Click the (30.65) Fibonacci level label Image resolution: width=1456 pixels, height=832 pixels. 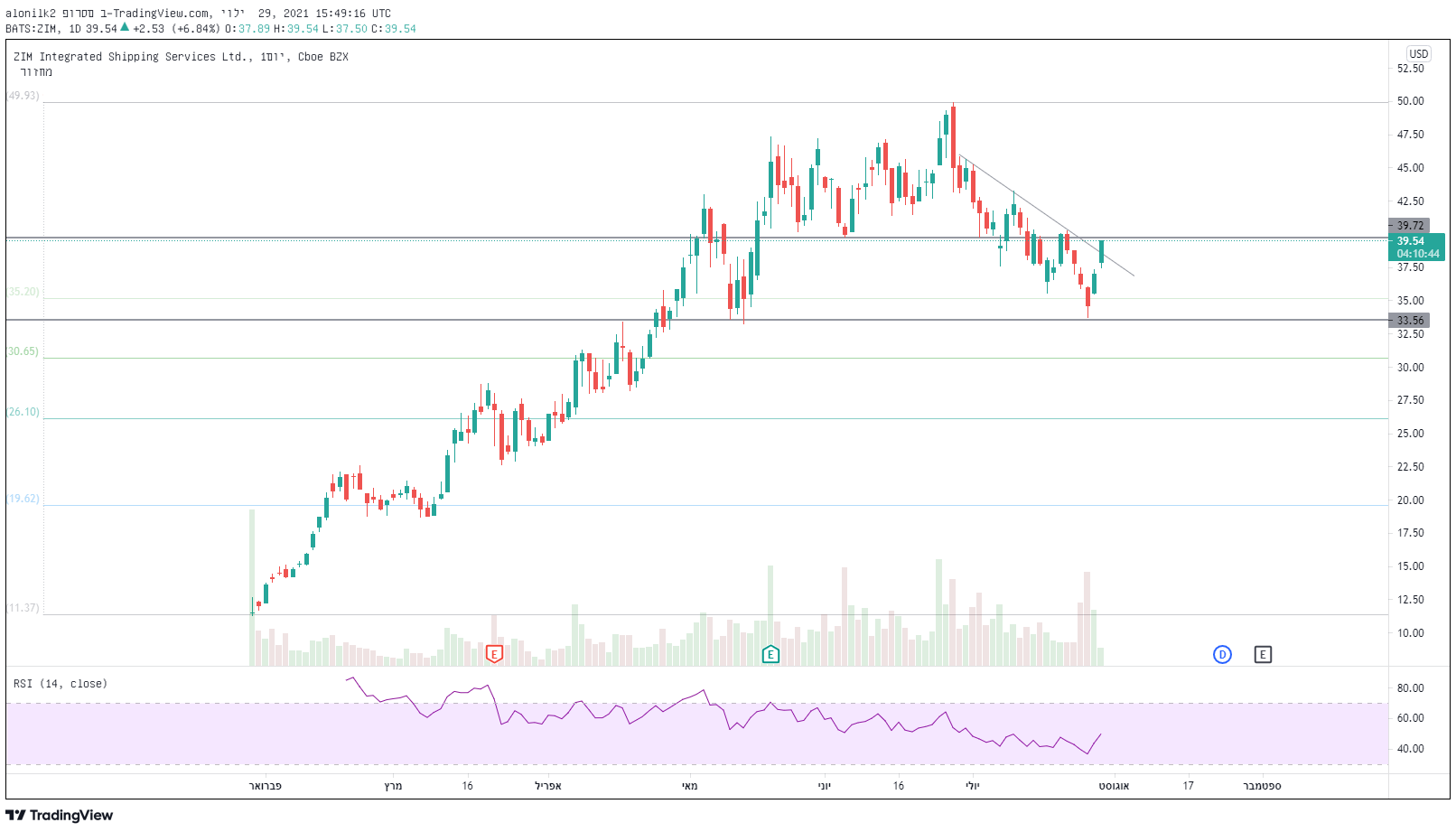point(23,351)
